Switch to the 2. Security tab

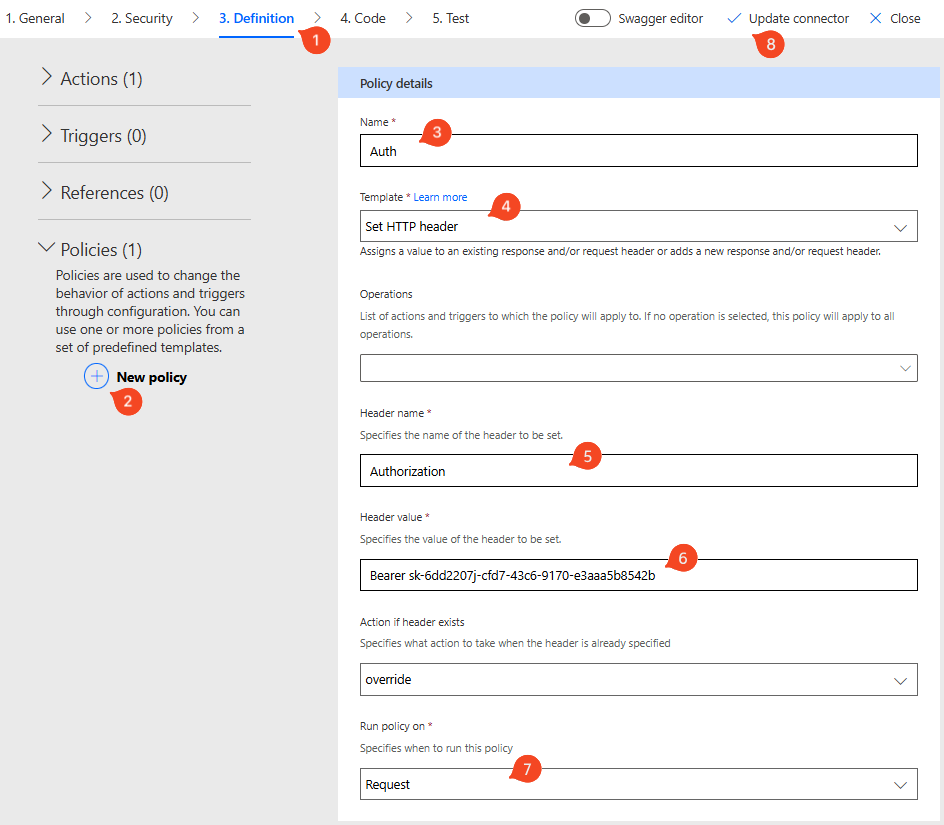141,18
